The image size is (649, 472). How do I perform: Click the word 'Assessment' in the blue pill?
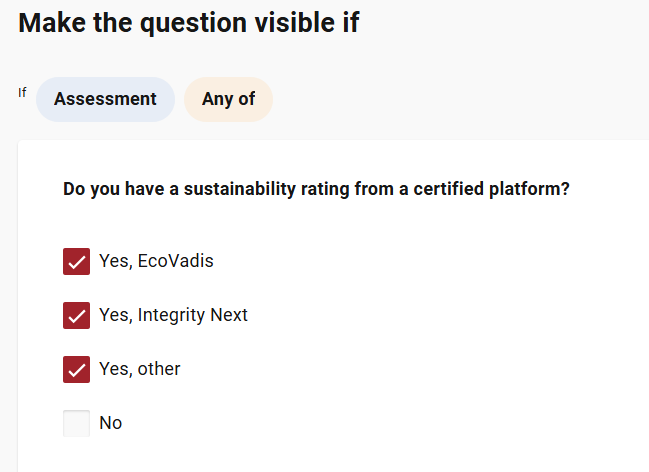(105, 99)
